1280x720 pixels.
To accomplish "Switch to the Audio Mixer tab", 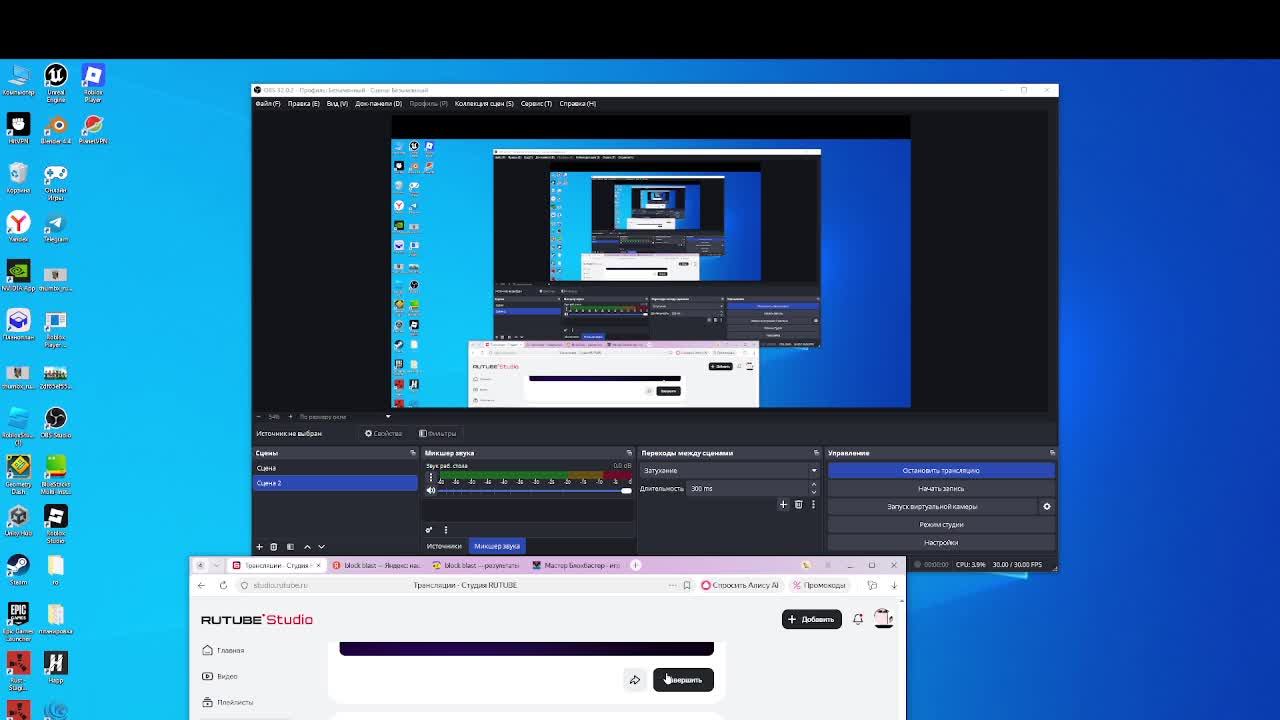I will click(497, 546).
